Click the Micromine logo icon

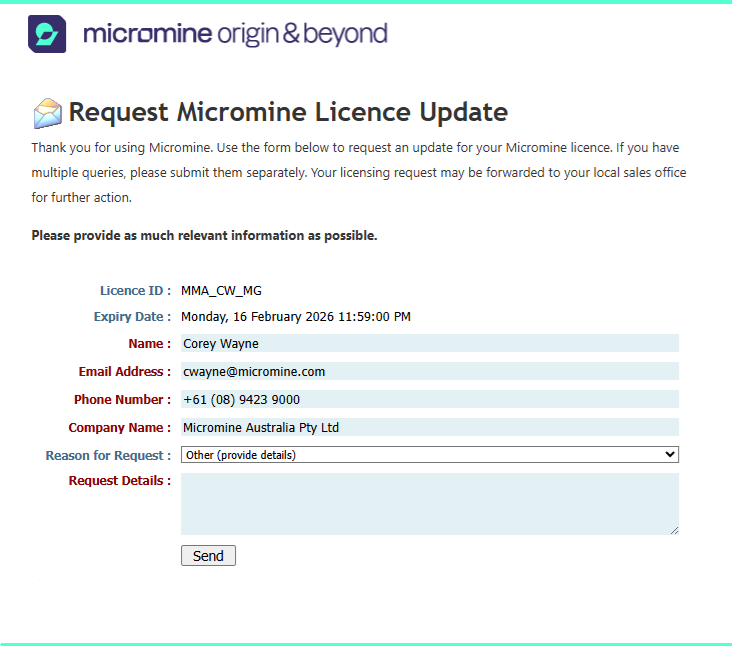[x=47, y=34]
